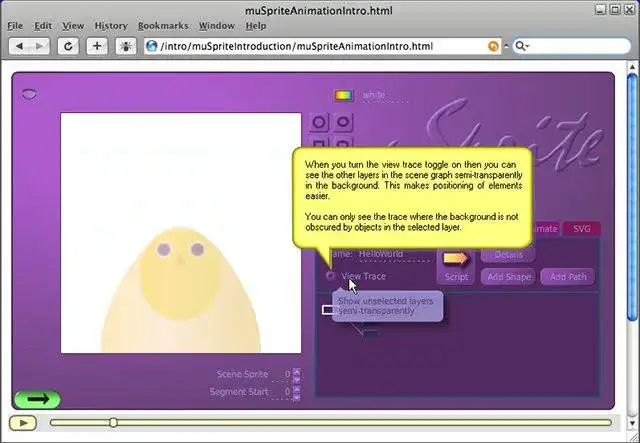640x443 pixels.
Task: Switch to the SVG tab
Action: coord(582,229)
